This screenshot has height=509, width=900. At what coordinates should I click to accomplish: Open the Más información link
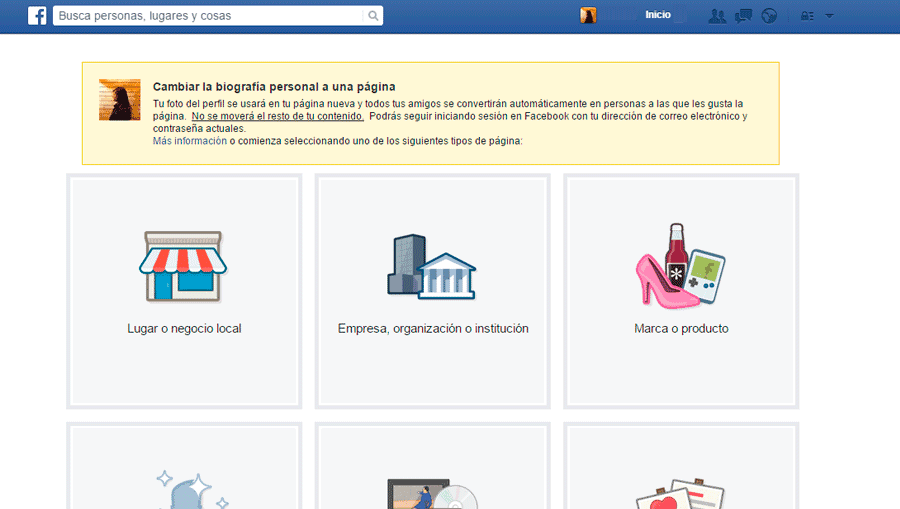point(189,141)
